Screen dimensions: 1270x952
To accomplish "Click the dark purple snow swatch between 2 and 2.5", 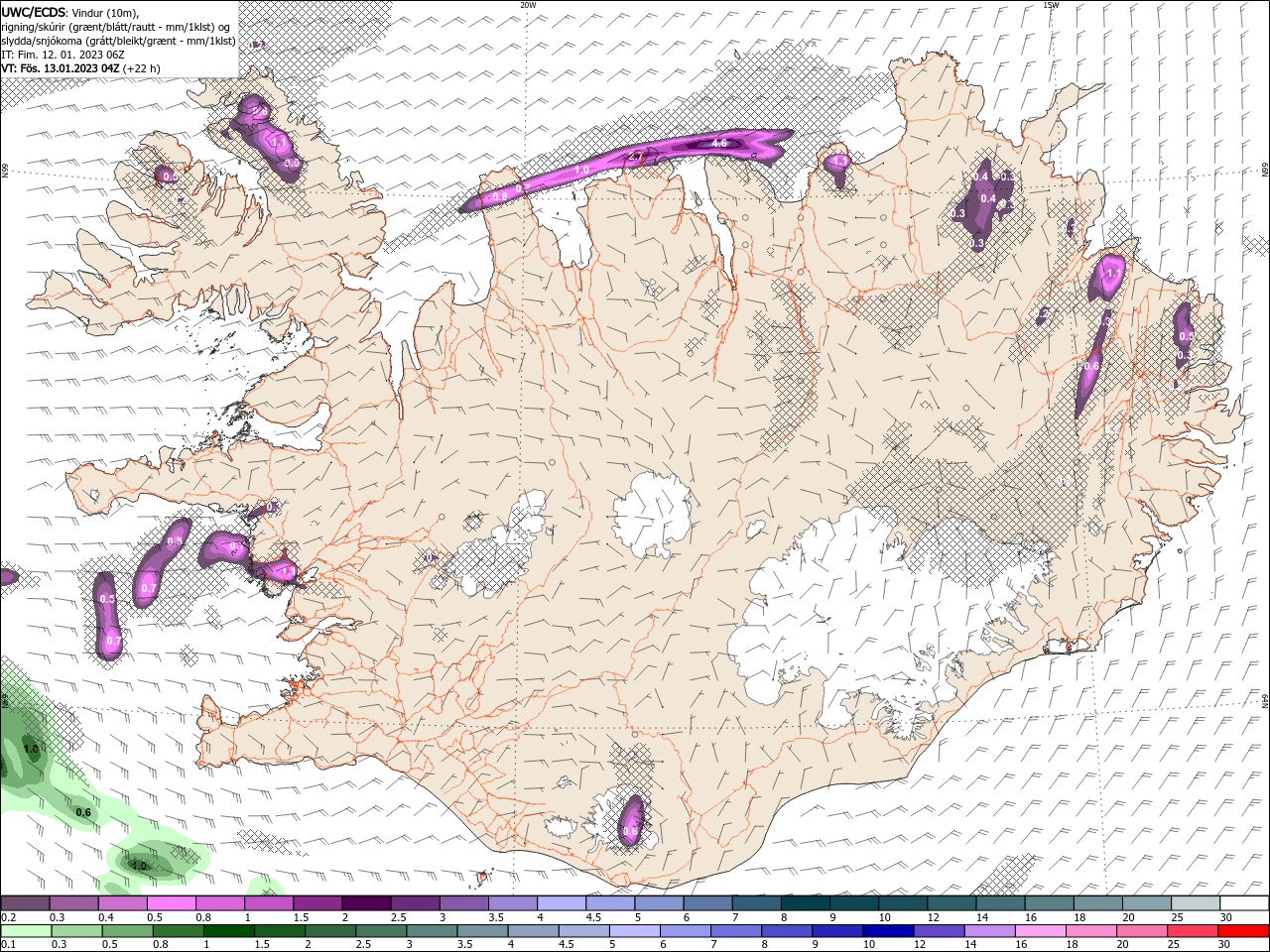I will (366, 903).
